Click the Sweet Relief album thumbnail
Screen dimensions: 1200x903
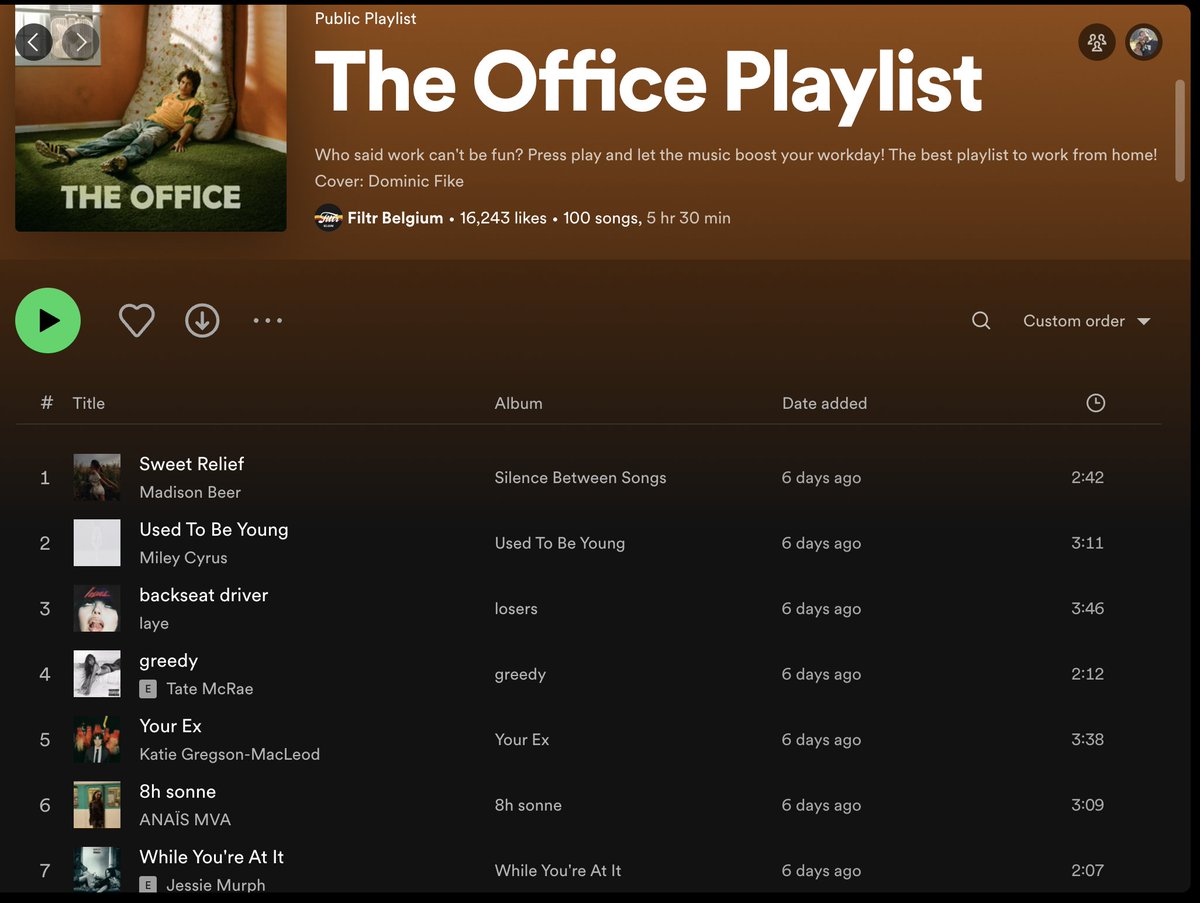[x=97, y=477]
